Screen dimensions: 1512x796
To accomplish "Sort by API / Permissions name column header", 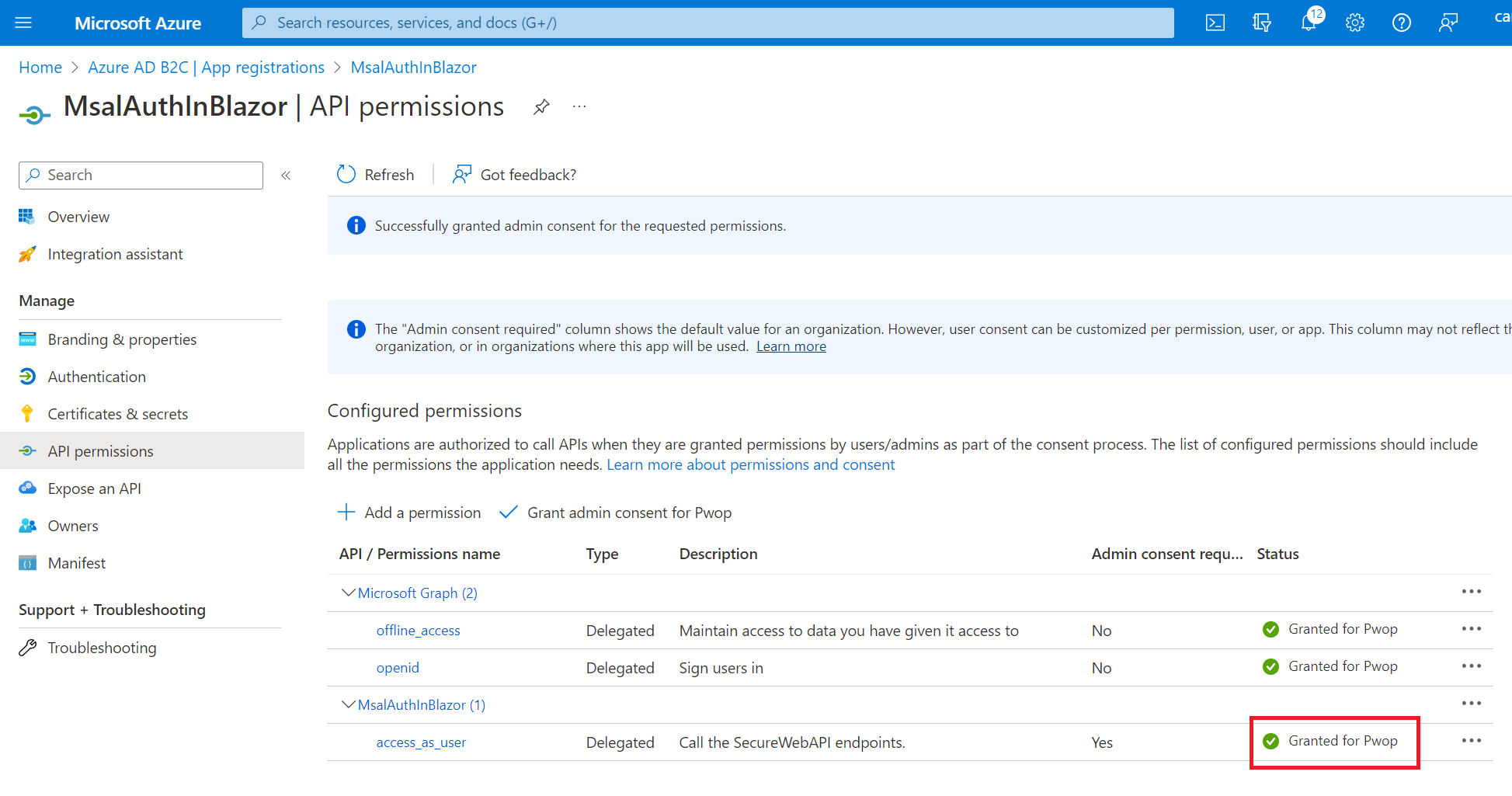I will click(x=419, y=554).
